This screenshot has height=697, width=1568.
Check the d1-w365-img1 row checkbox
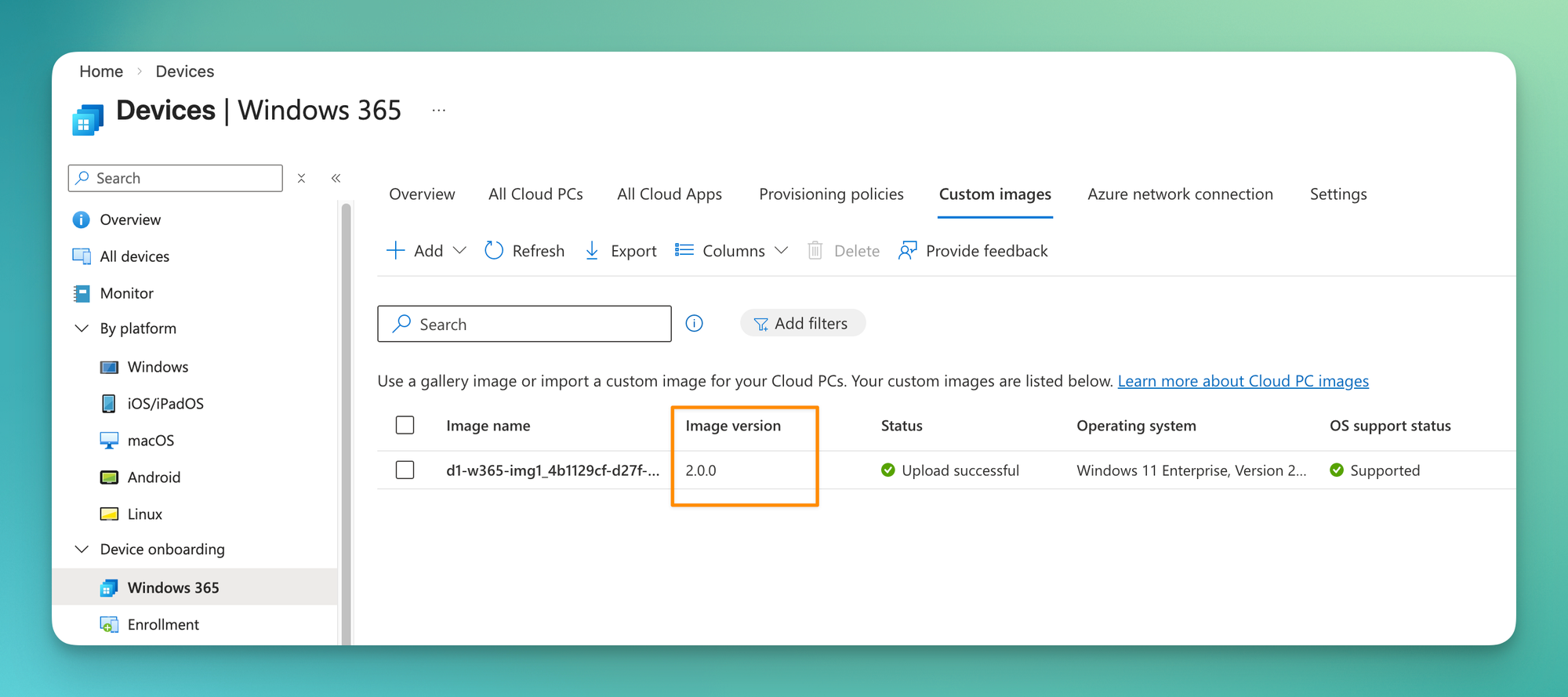[405, 470]
